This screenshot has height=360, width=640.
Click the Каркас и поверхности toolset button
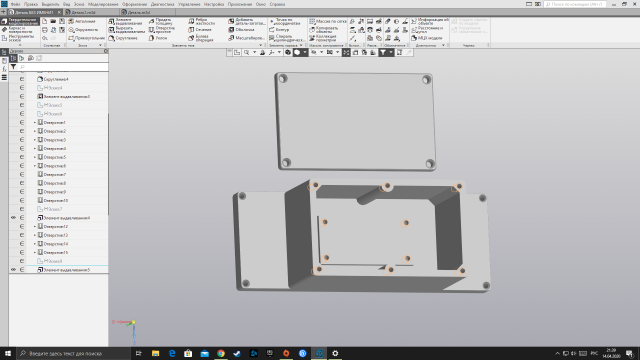(20, 30)
